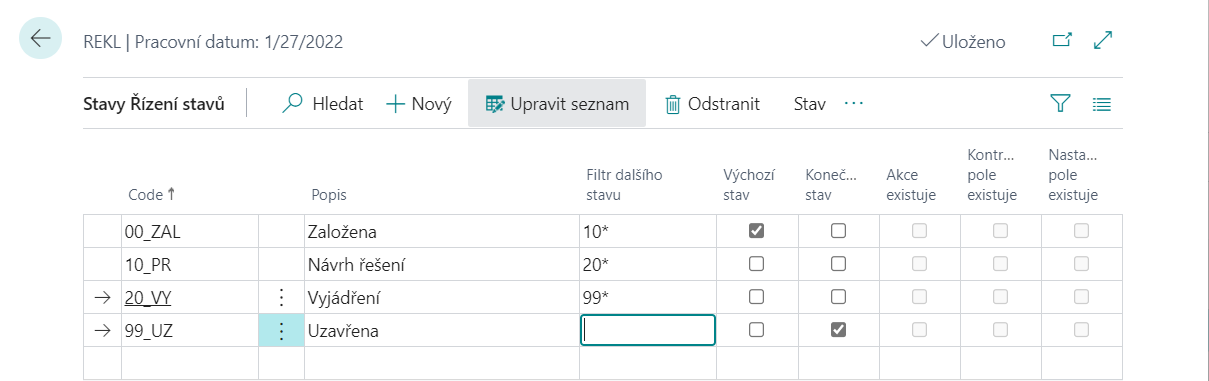Image resolution: width=1209 pixels, height=381 pixels.
Task: Delete row with Odstranit
Action: click(713, 103)
